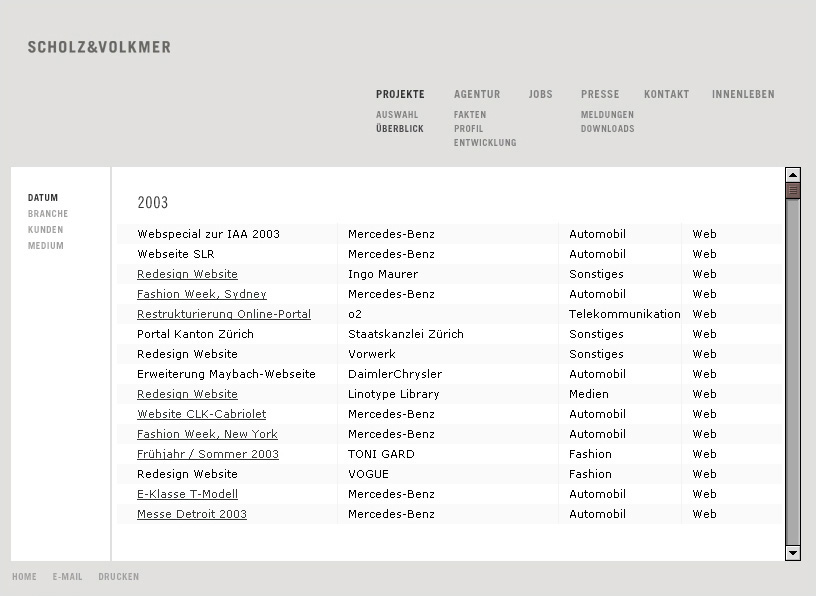Open Entwicklung under Agentur
The width and height of the screenshot is (816, 596).
485,143
